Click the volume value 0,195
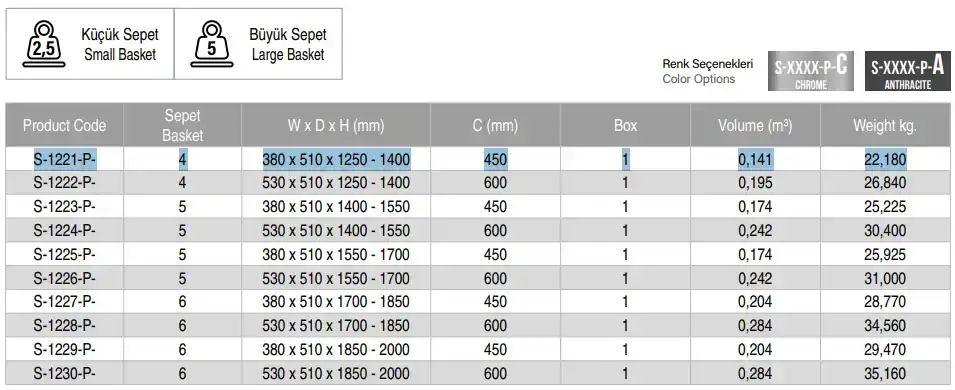Viewport: 955px width, 390px height. click(x=755, y=183)
